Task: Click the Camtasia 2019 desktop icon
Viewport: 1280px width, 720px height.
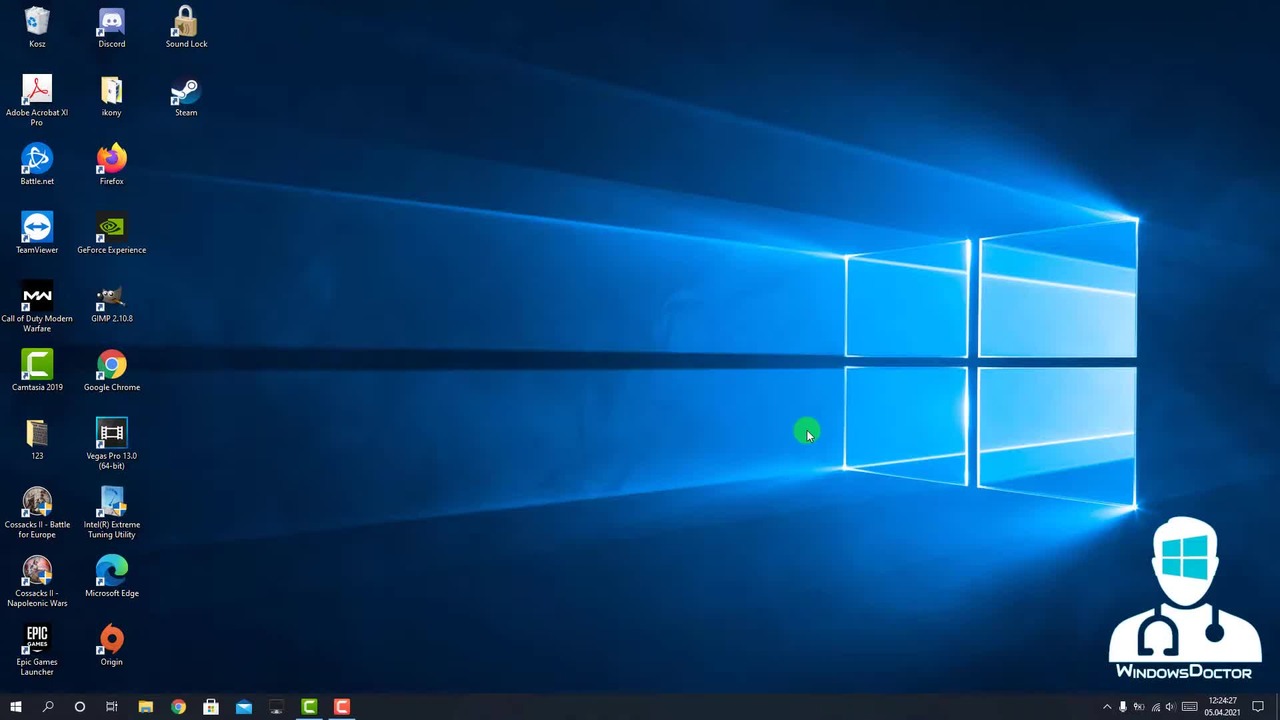Action: click(37, 371)
